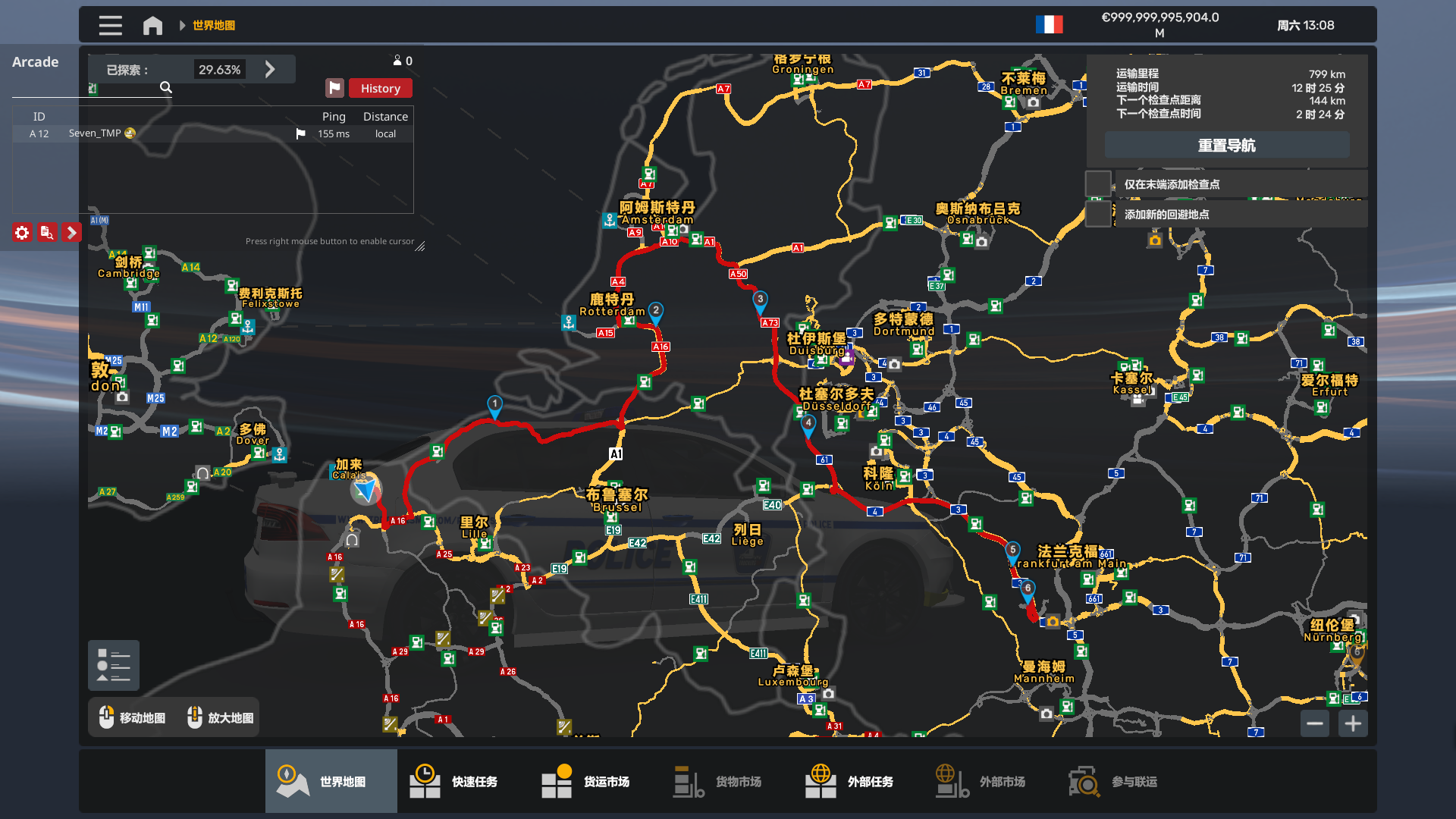Open the red gear settings icon
Screen dimensions: 1456x819
pyautogui.click(x=22, y=233)
